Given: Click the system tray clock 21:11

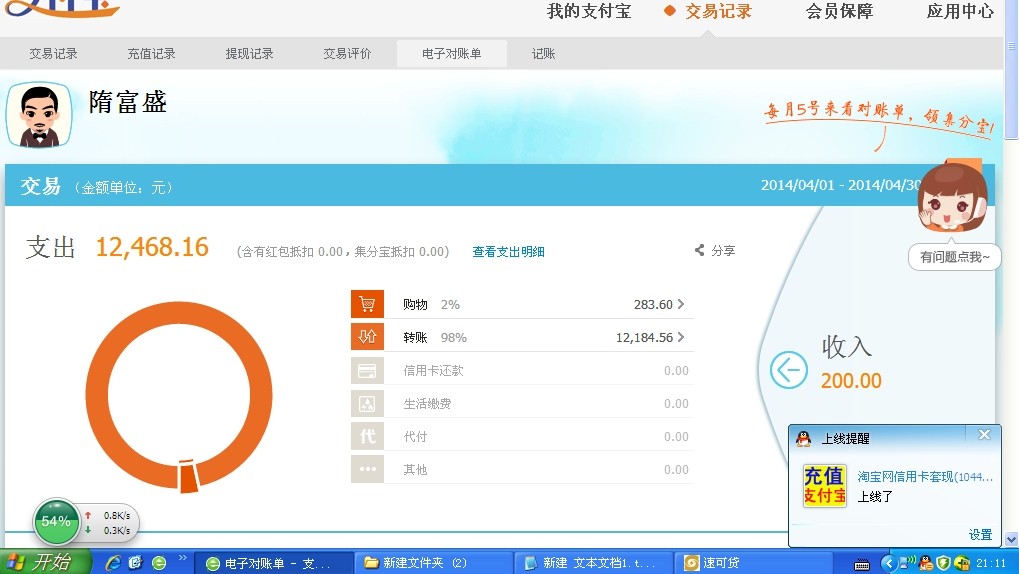Looking at the screenshot, I should coord(990,564).
